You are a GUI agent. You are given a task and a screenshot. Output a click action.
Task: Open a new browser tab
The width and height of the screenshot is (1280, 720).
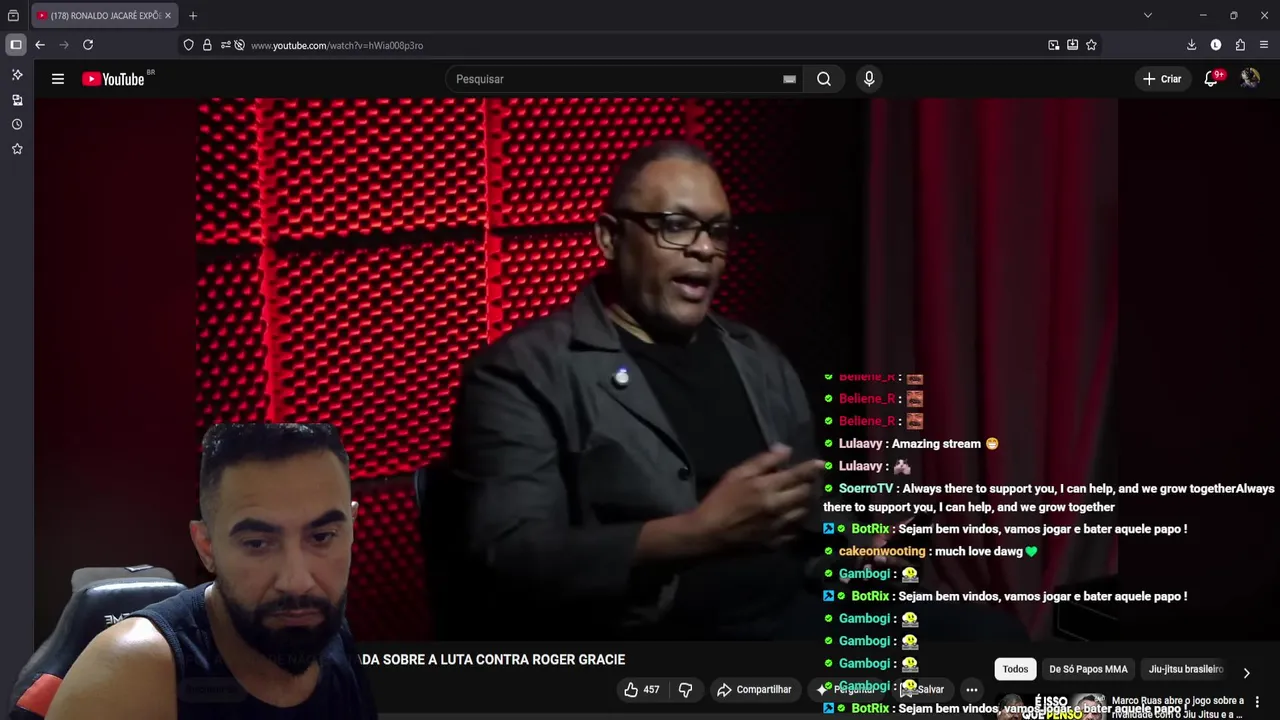point(193,16)
